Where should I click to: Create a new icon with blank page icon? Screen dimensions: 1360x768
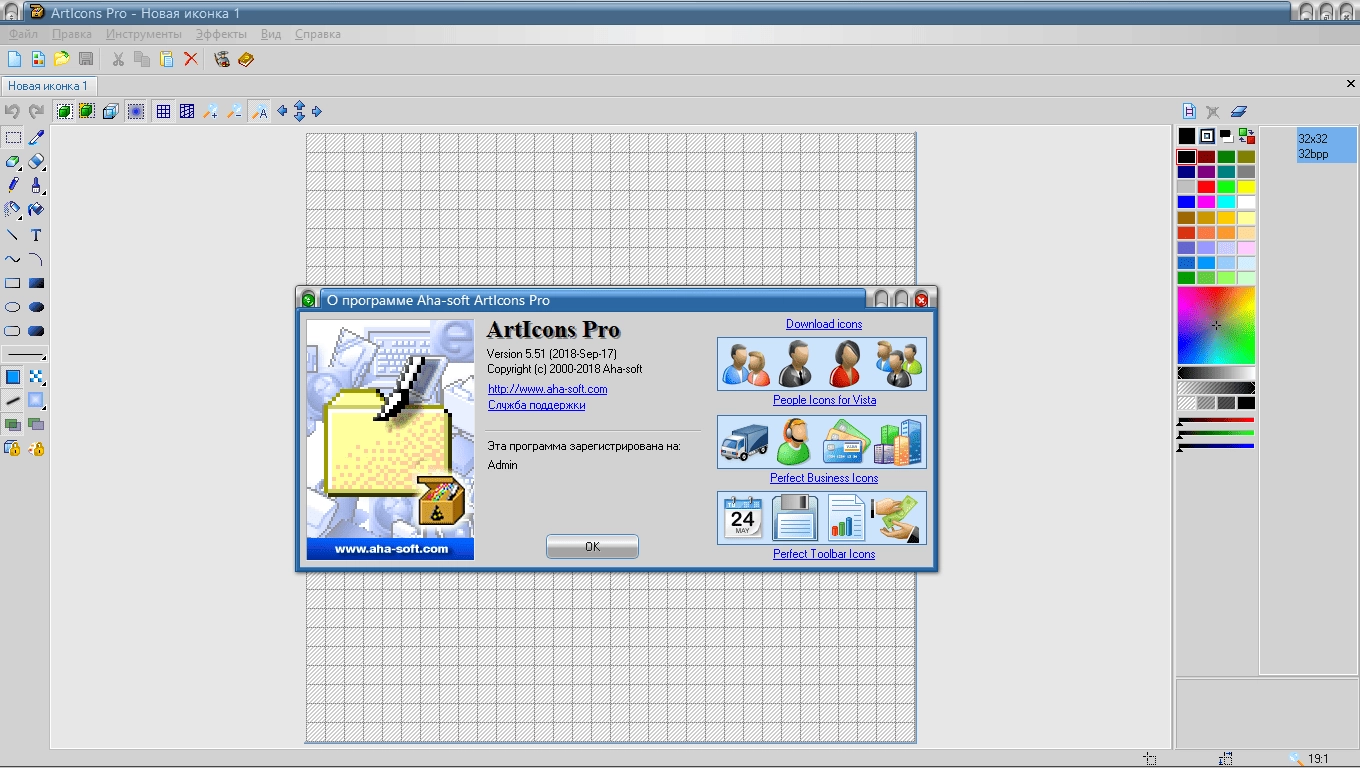[14, 59]
